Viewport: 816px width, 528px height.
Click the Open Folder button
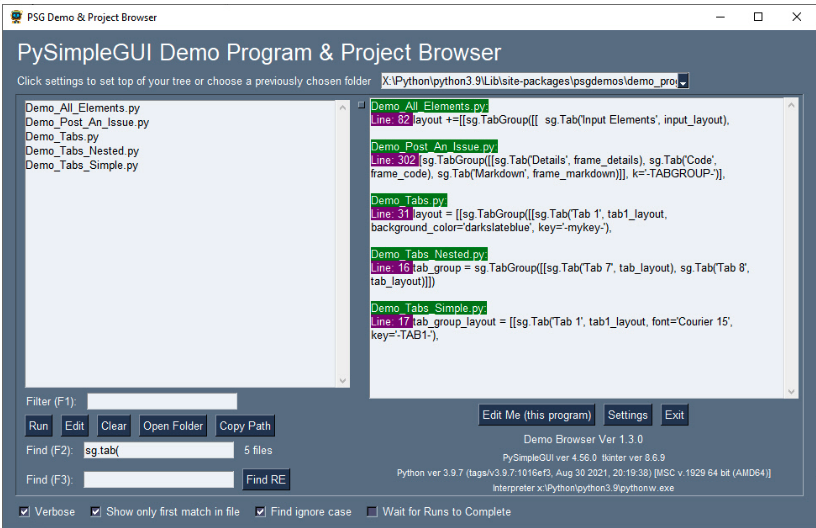(173, 426)
